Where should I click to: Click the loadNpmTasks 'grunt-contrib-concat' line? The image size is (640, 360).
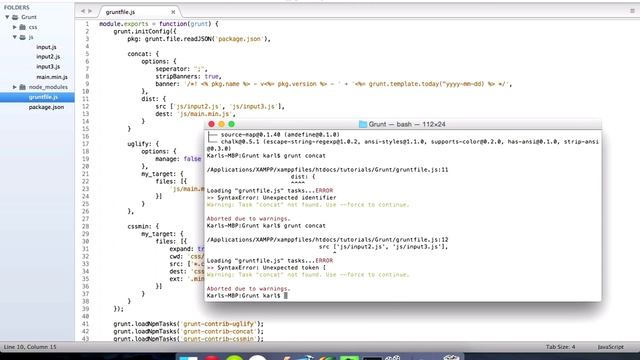coord(188,331)
